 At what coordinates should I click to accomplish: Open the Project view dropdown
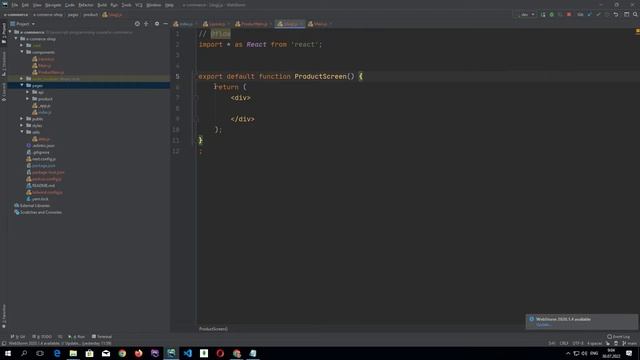[x=23, y=24]
